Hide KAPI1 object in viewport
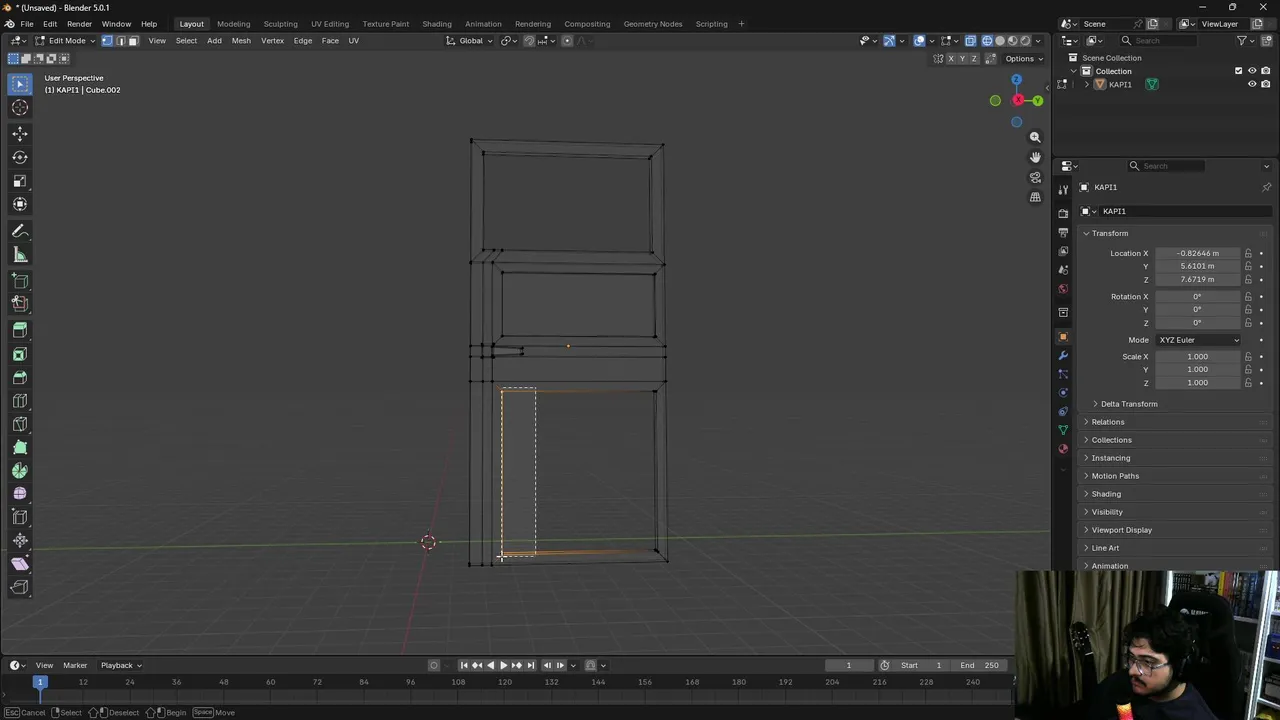1280x720 pixels. click(x=1252, y=85)
